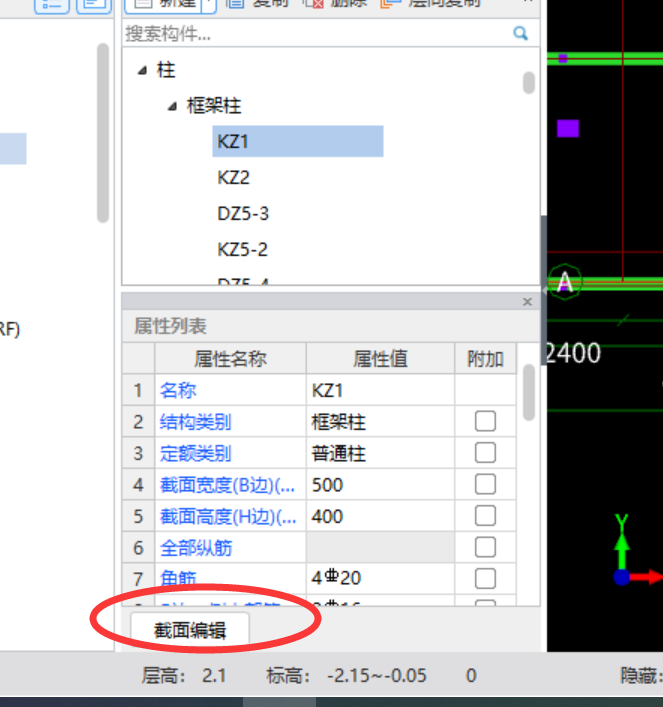Check the 附加 box for 定额类别
Image resolution: width=663 pixels, height=707 pixels.
pyautogui.click(x=485, y=453)
